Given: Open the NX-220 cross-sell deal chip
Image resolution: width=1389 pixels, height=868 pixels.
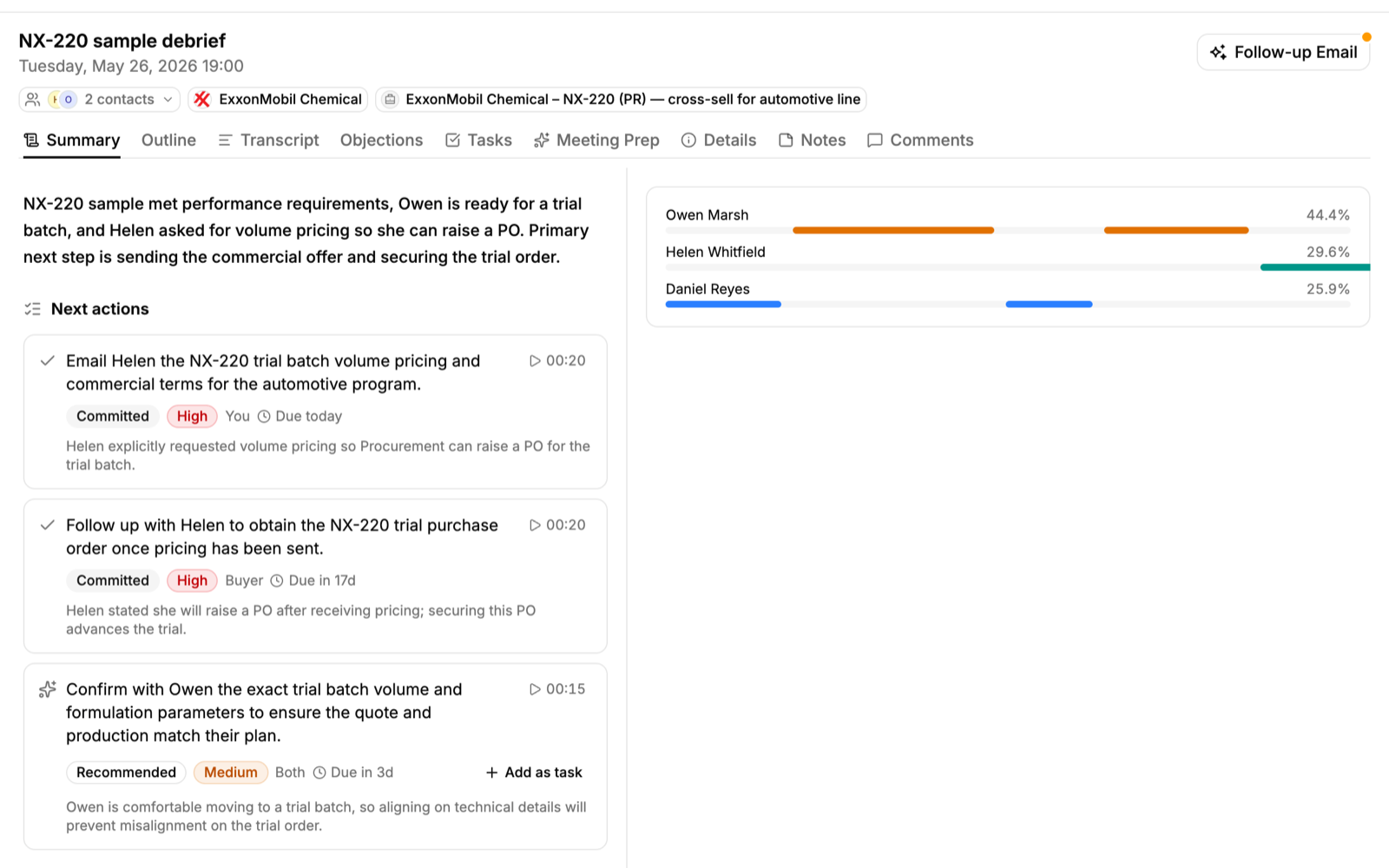Looking at the screenshot, I should coord(621,99).
